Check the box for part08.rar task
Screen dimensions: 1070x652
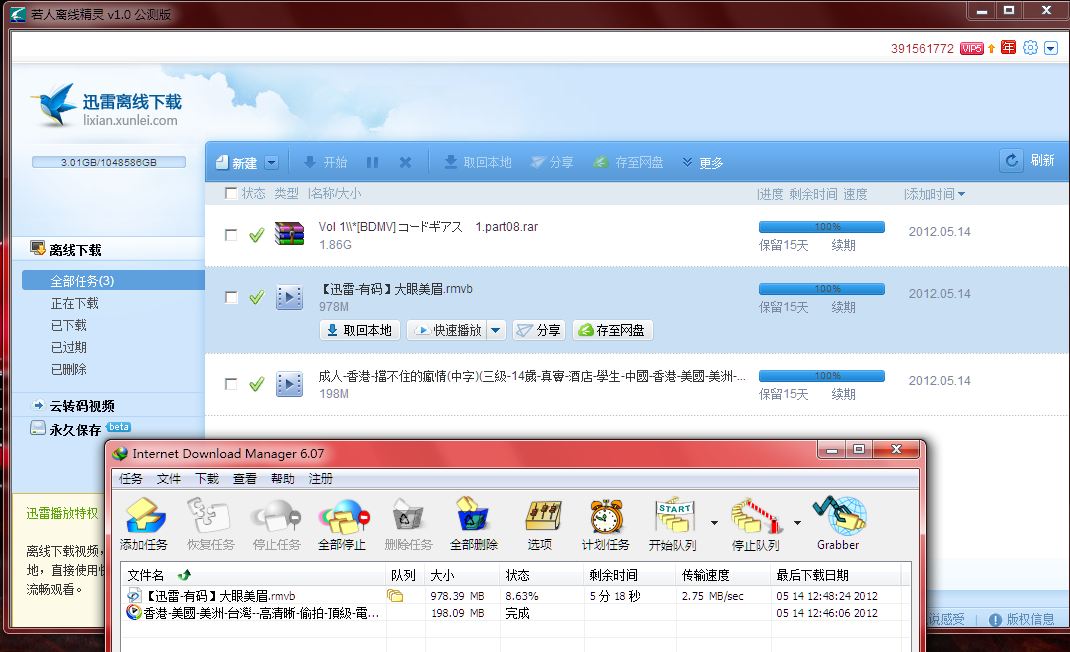[x=231, y=235]
